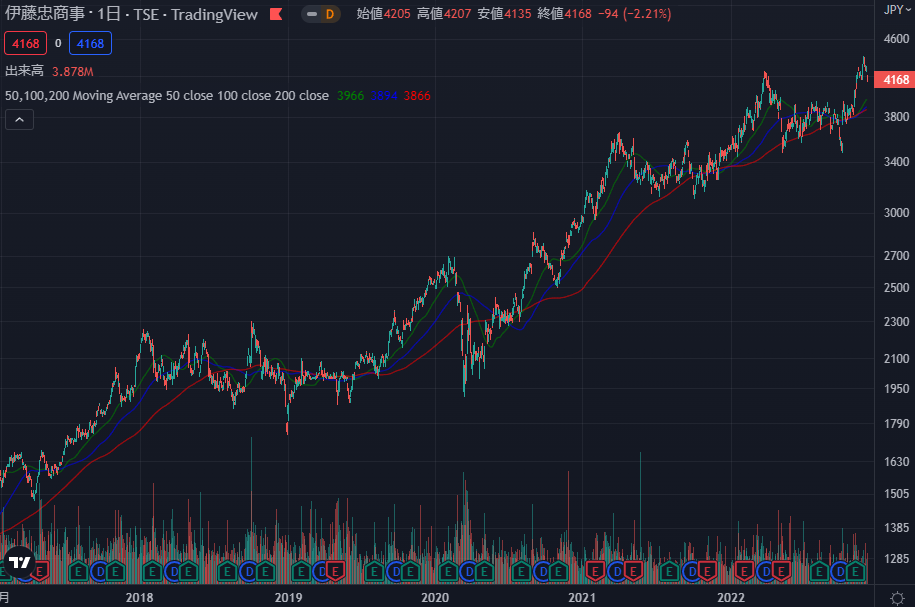
Task: Click the 2100 price scale label
Action: click(x=896, y=358)
